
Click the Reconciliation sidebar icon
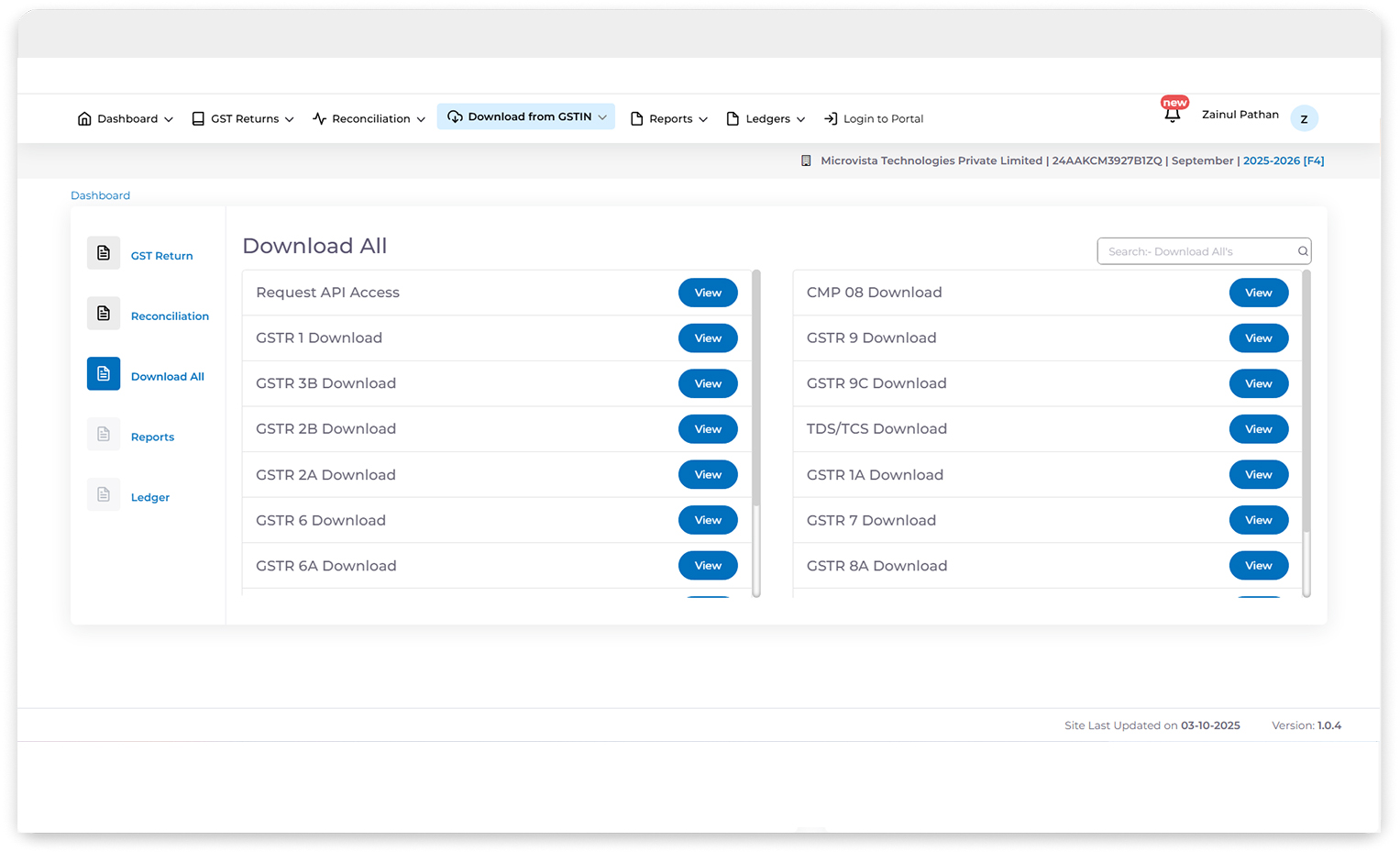[103, 313]
